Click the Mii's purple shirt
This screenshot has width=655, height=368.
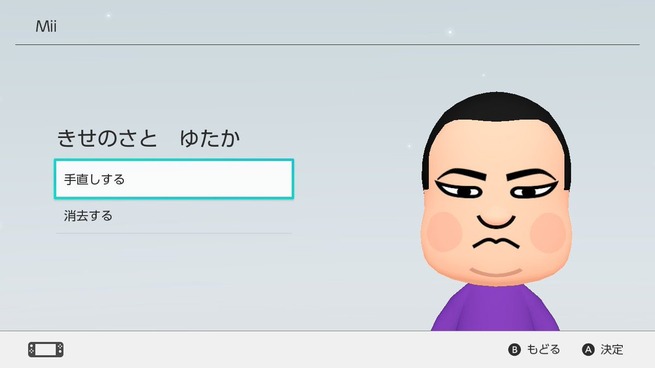point(495,308)
